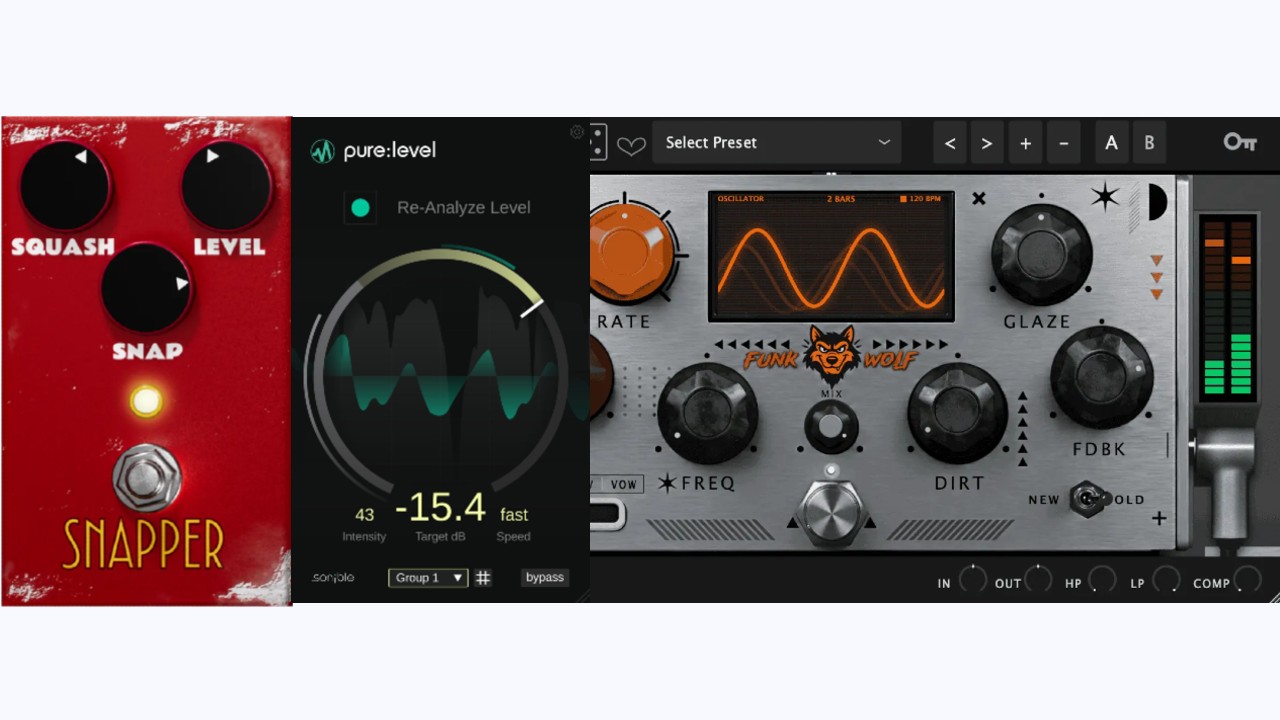Remove preset with the − button
The image size is (1280, 720).
point(1063,143)
